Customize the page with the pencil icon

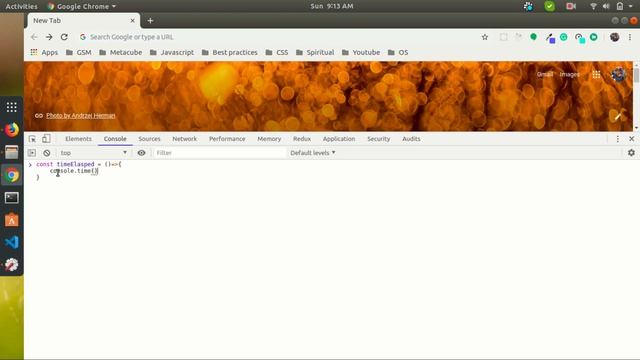pyautogui.click(x=618, y=116)
